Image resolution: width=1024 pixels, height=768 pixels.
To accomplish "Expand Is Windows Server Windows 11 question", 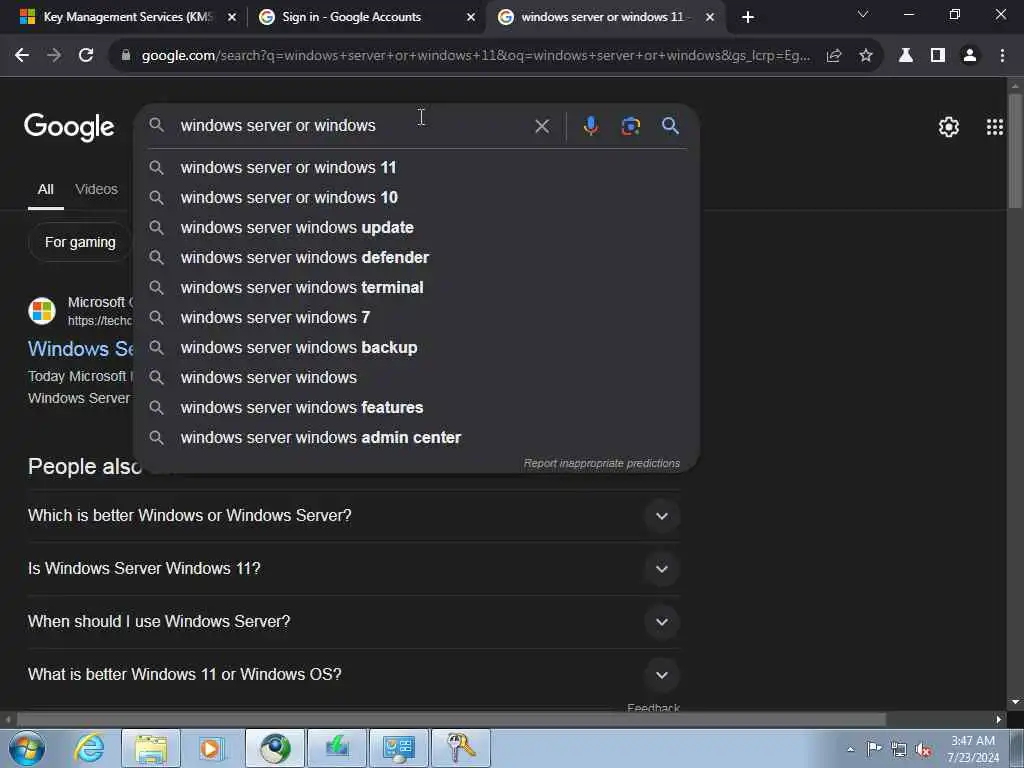I will tap(353, 569).
